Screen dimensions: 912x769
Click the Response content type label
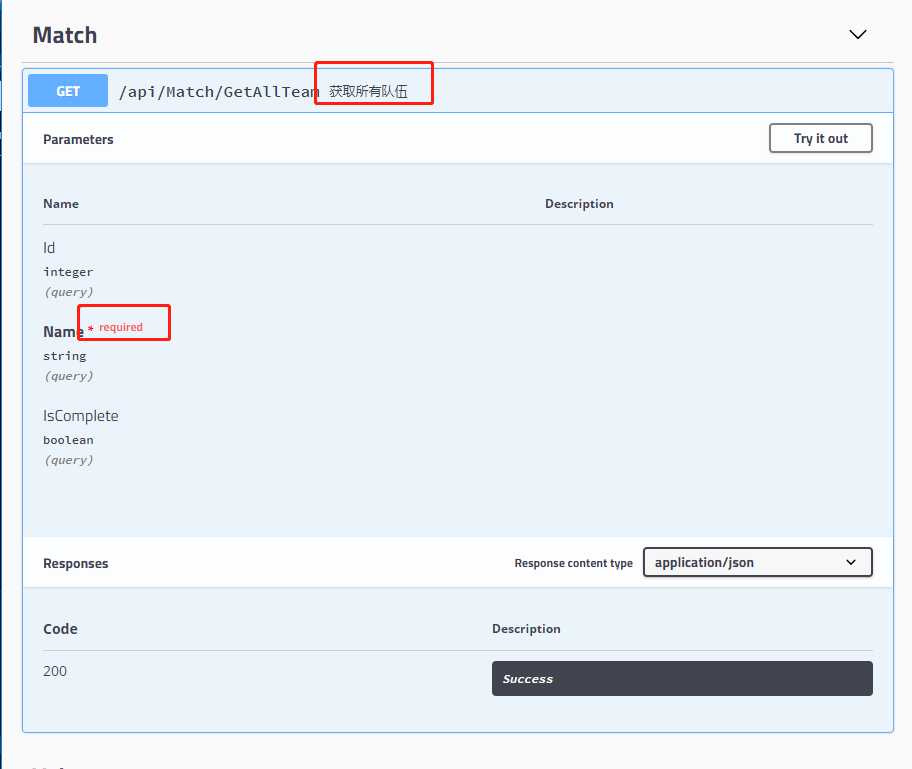[573, 563]
